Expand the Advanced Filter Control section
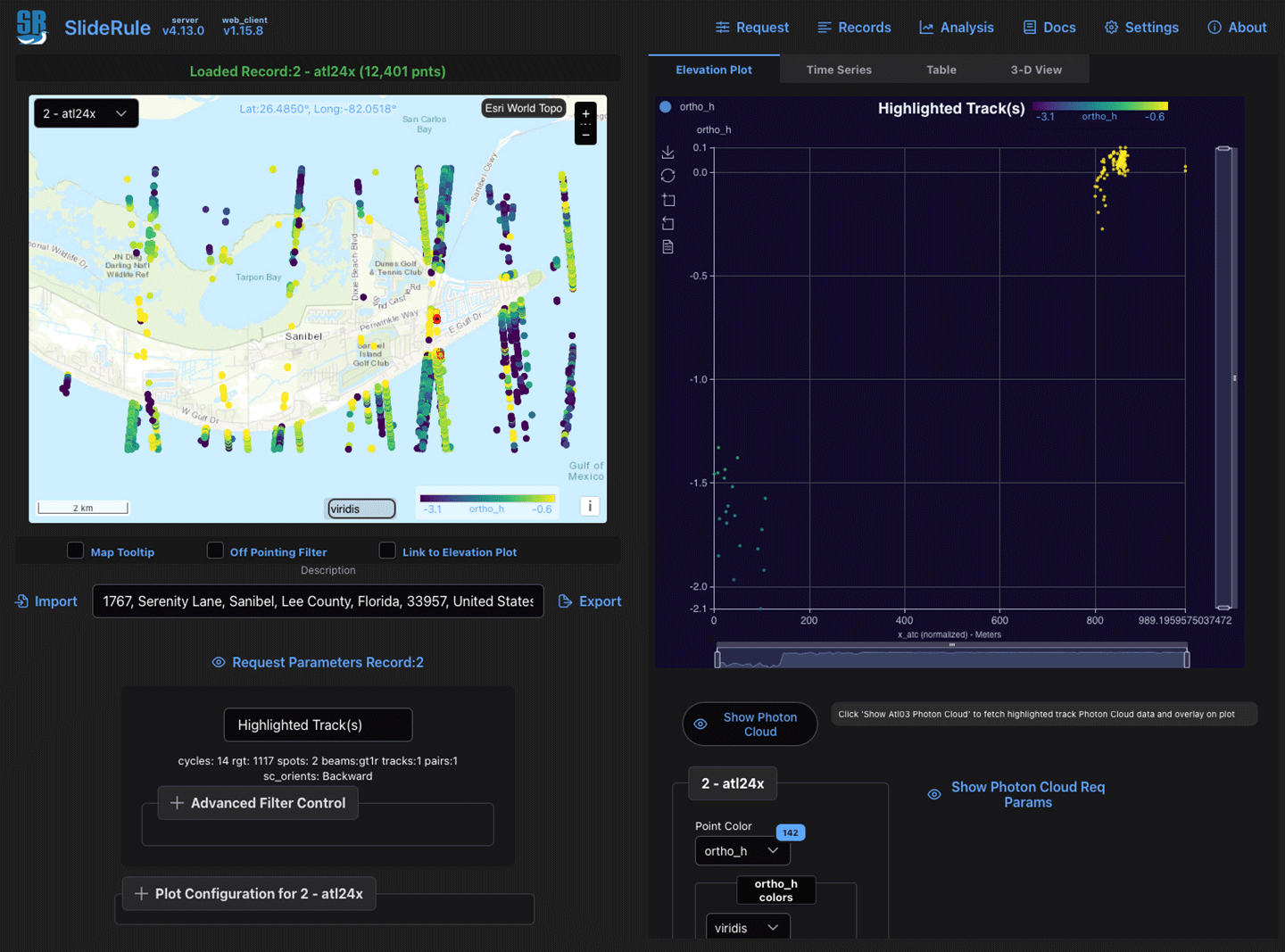Image resolution: width=1285 pixels, height=952 pixels. (258, 803)
